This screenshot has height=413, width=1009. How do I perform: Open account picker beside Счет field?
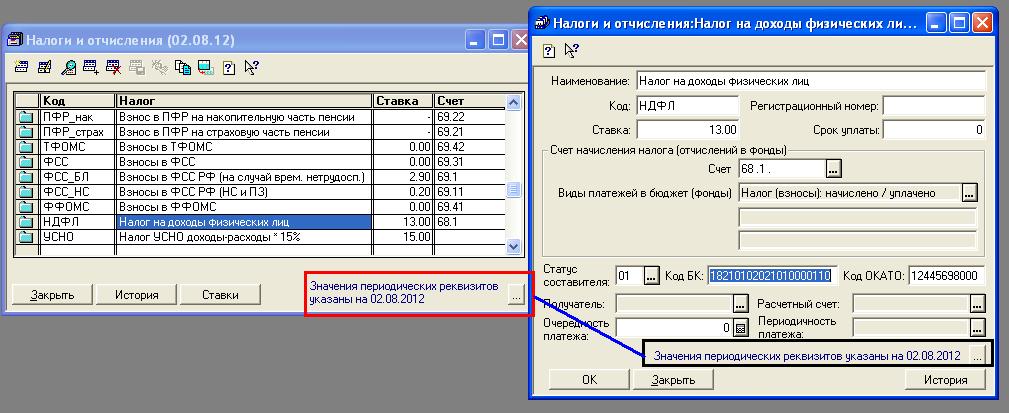click(x=834, y=167)
